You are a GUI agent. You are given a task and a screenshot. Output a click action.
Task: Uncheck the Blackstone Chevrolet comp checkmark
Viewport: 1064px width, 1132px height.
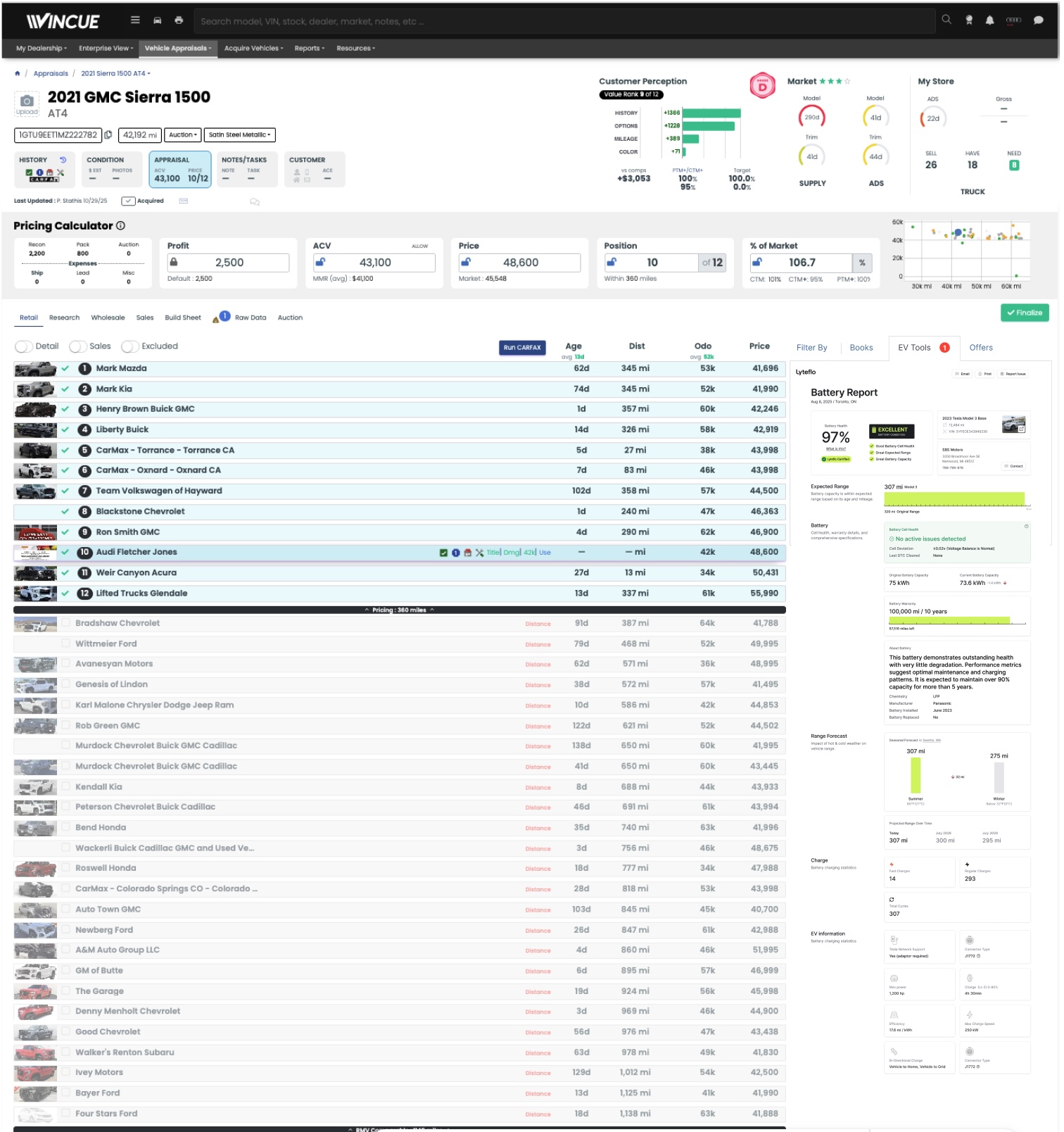tap(65, 512)
